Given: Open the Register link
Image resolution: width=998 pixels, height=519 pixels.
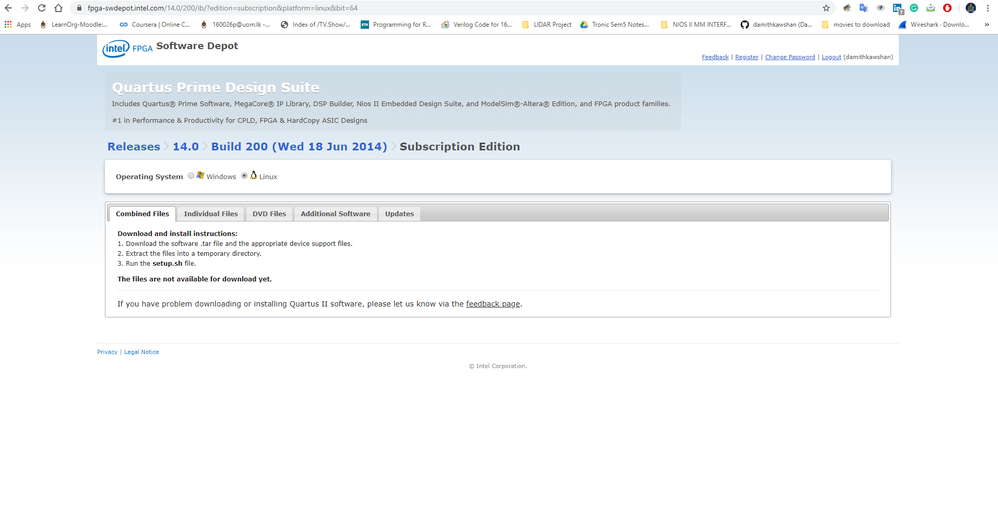Looking at the screenshot, I should [747, 57].
